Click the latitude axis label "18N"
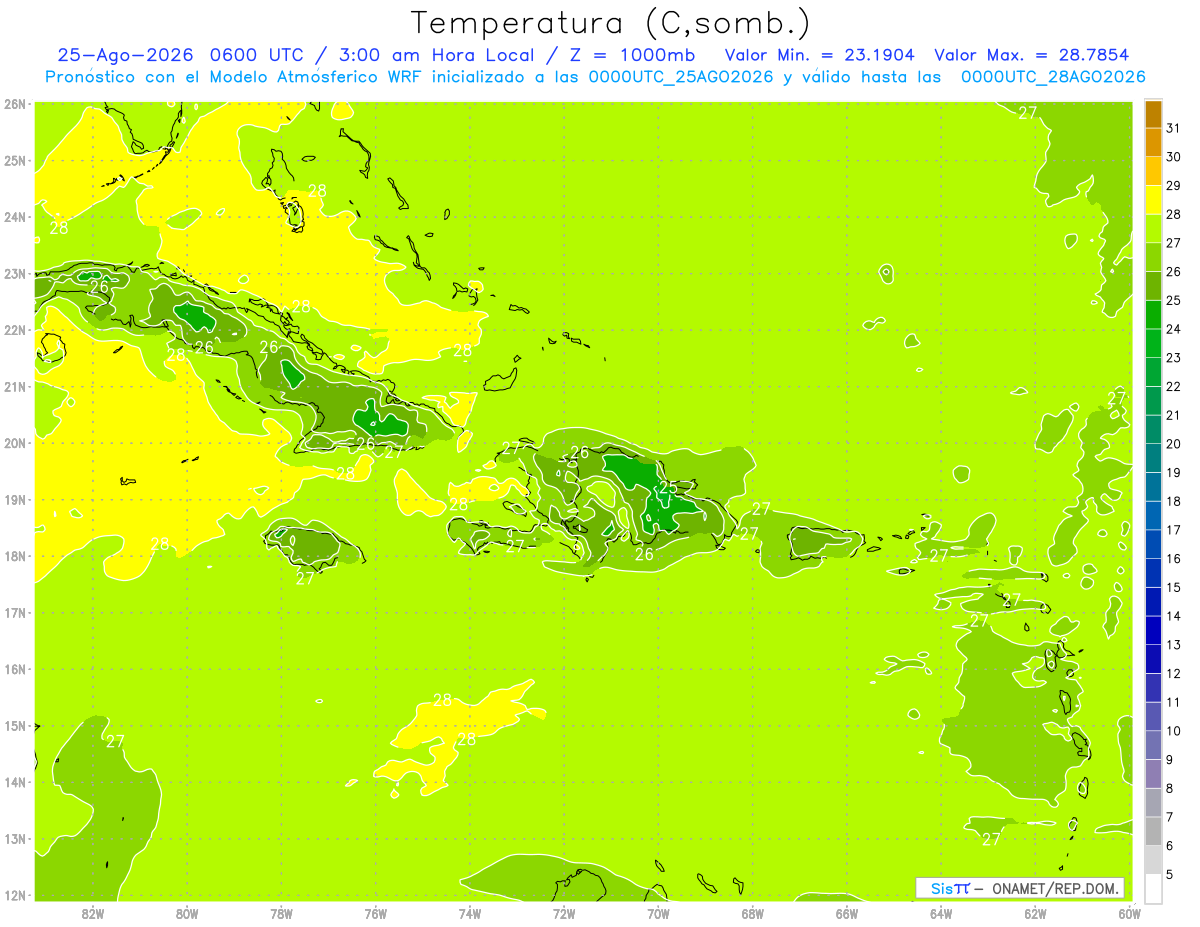The image size is (1200, 927). (15, 556)
